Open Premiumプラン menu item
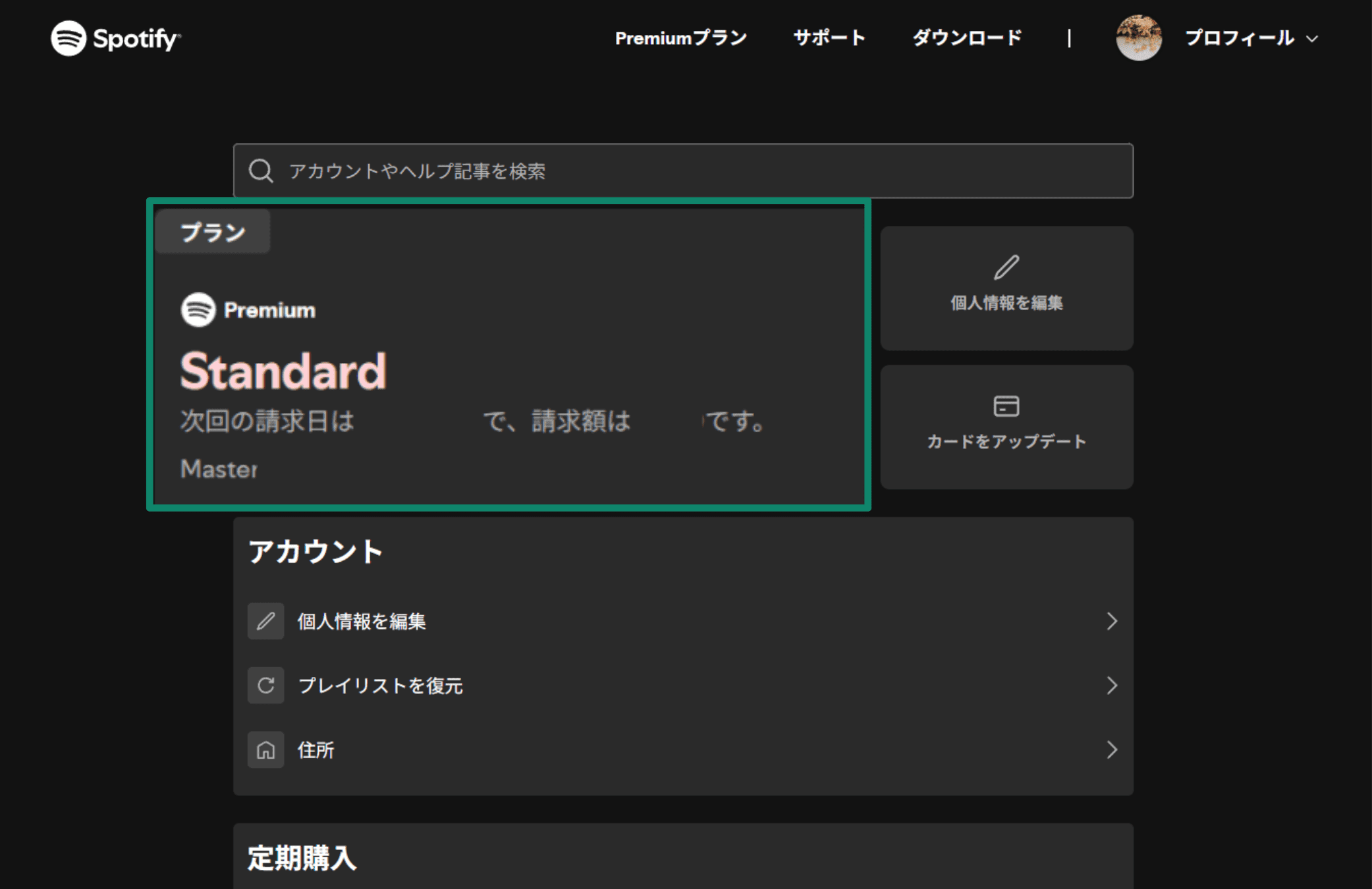The image size is (1372, 889). click(680, 38)
